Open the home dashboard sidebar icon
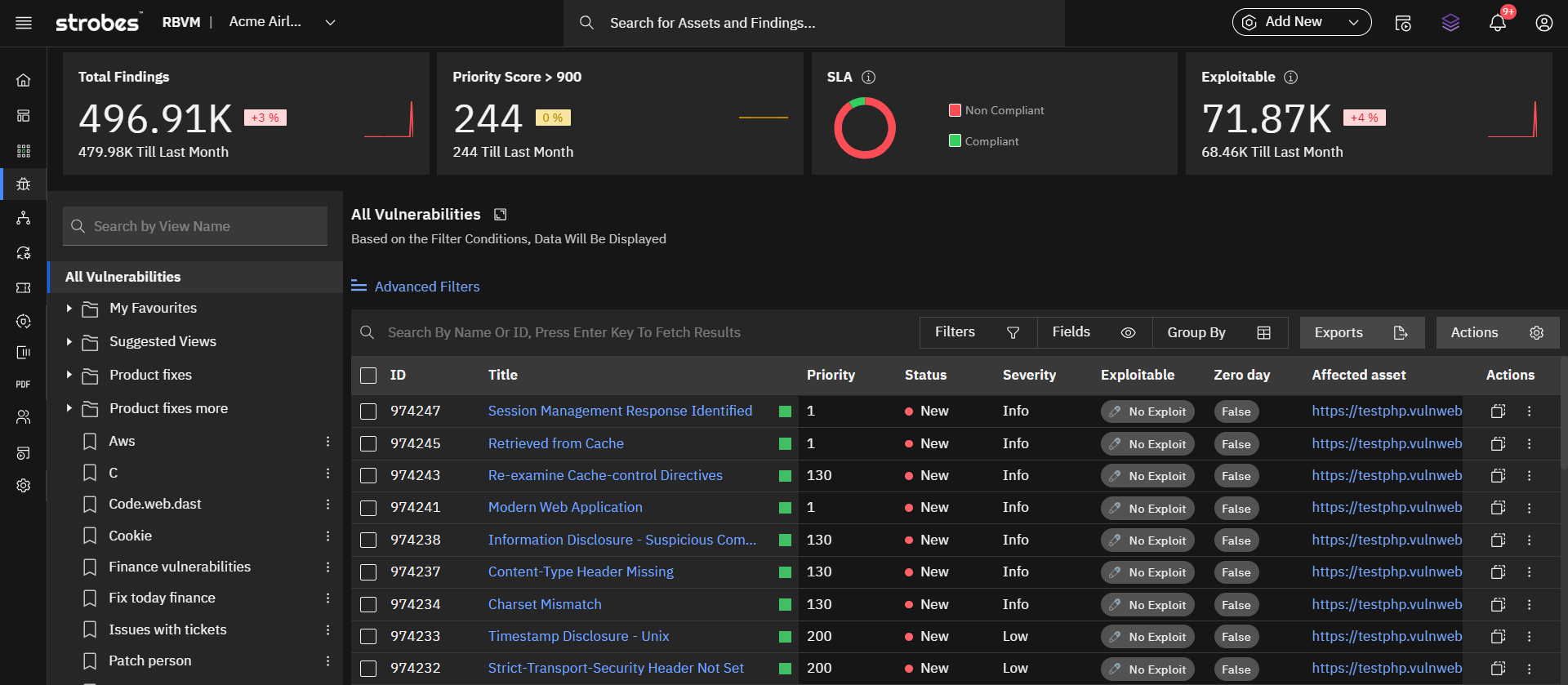 (x=24, y=80)
